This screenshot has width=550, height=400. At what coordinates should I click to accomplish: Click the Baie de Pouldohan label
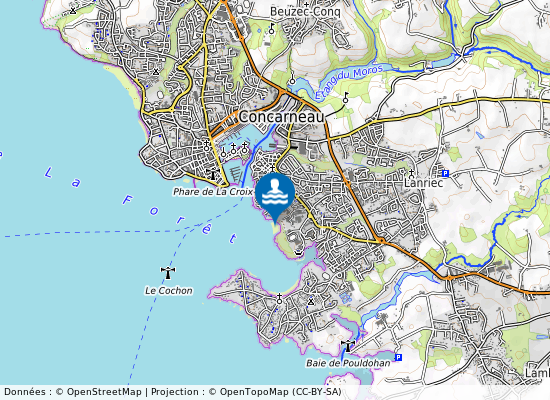point(348,363)
